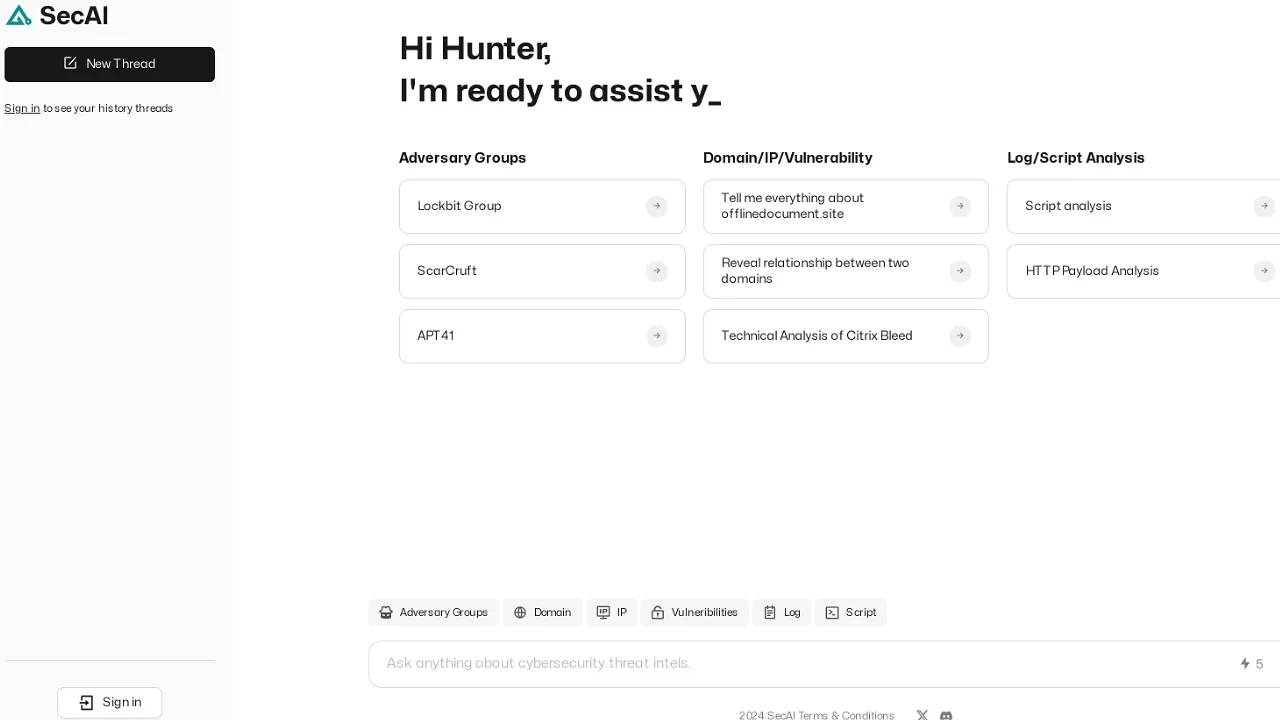
Task: Select the Script category chip
Action: click(x=851, y=612)
